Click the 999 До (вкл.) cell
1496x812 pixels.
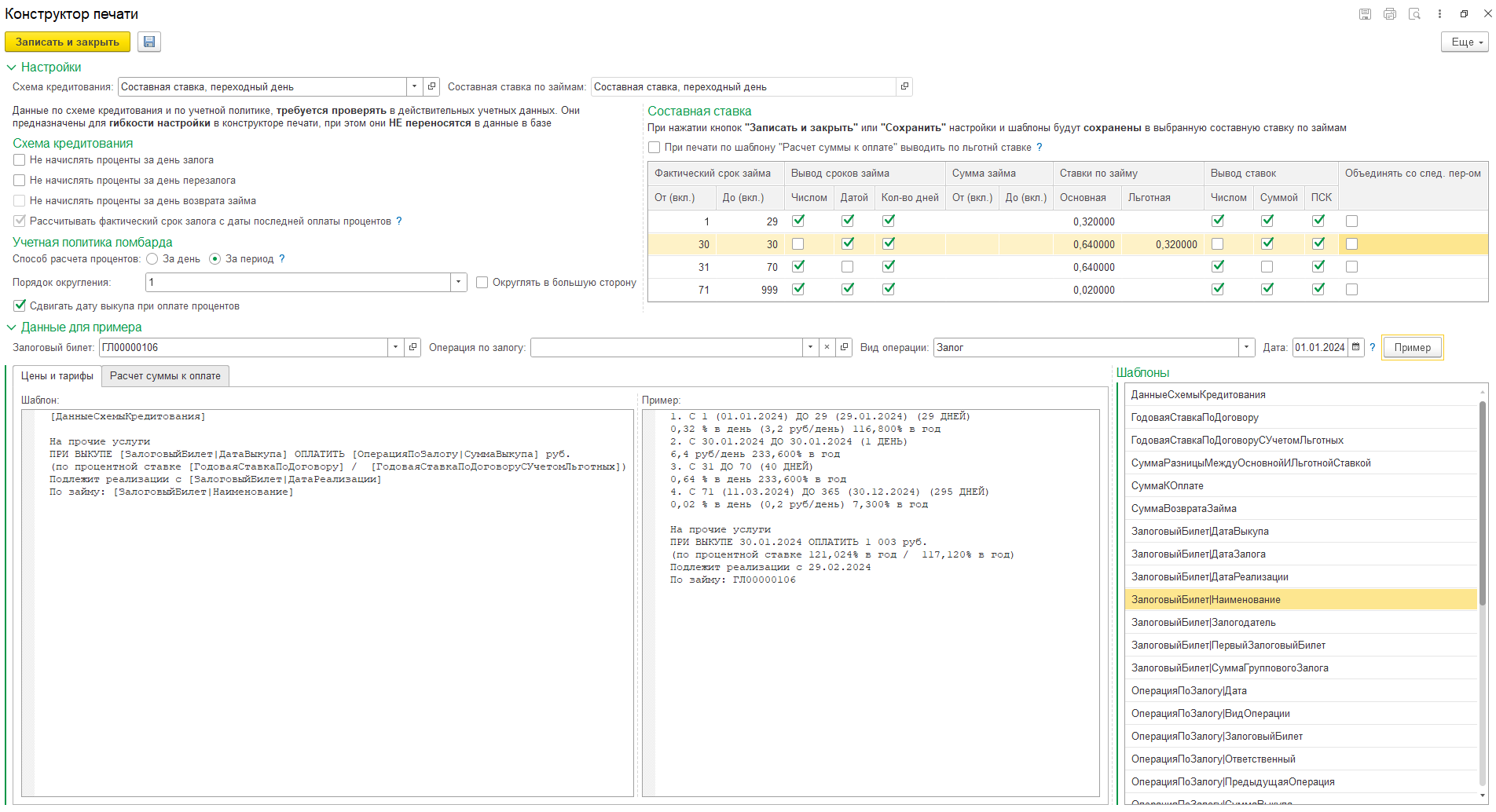pyautogui.click(x=750, y=290)
